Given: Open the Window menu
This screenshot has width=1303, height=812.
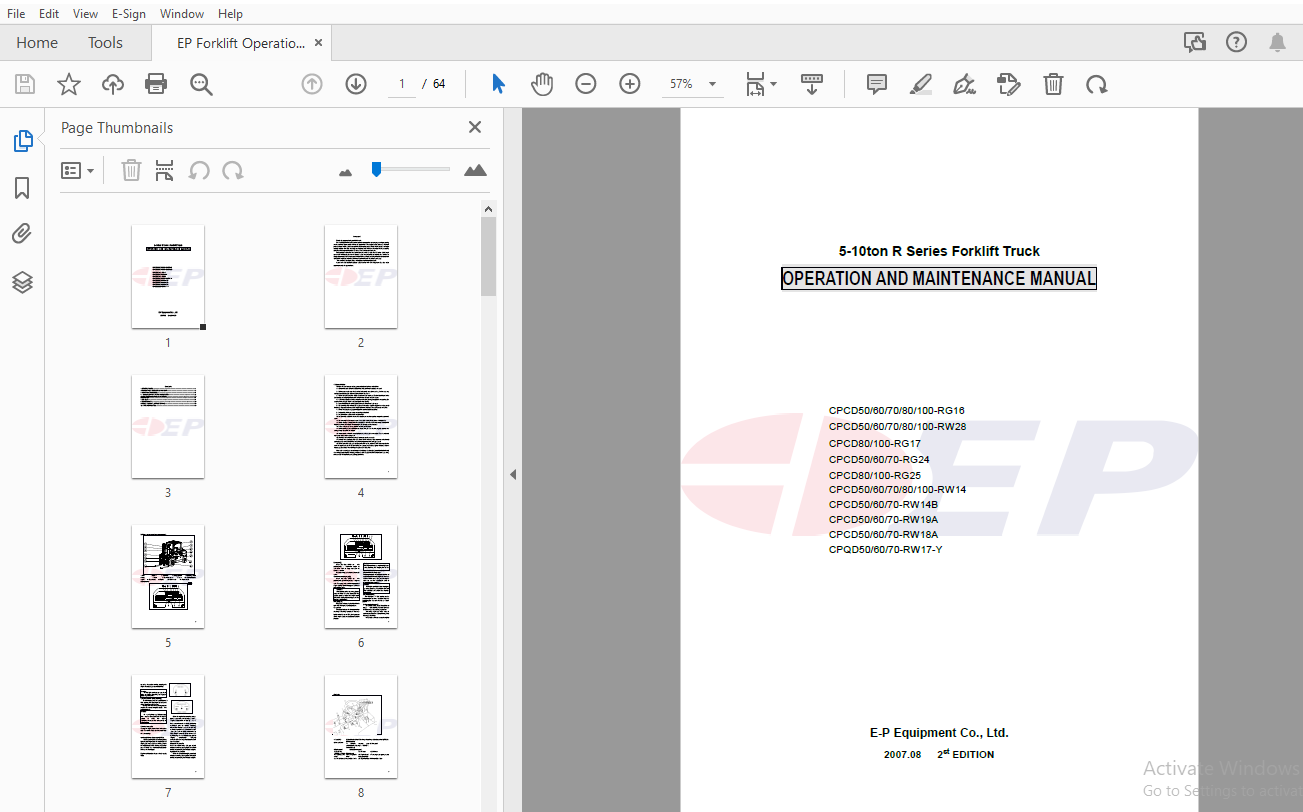Looking at the screenshot, I should 182,13.
